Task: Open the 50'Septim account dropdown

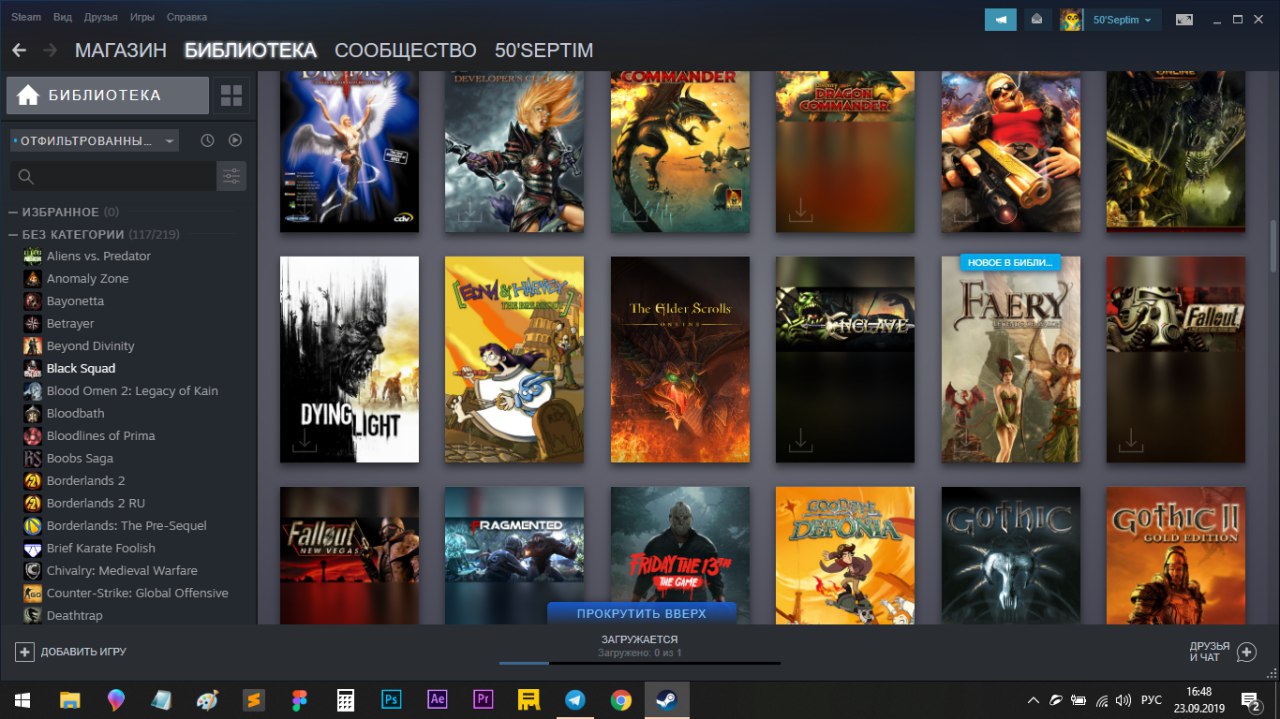Action: pos(1122,19)
